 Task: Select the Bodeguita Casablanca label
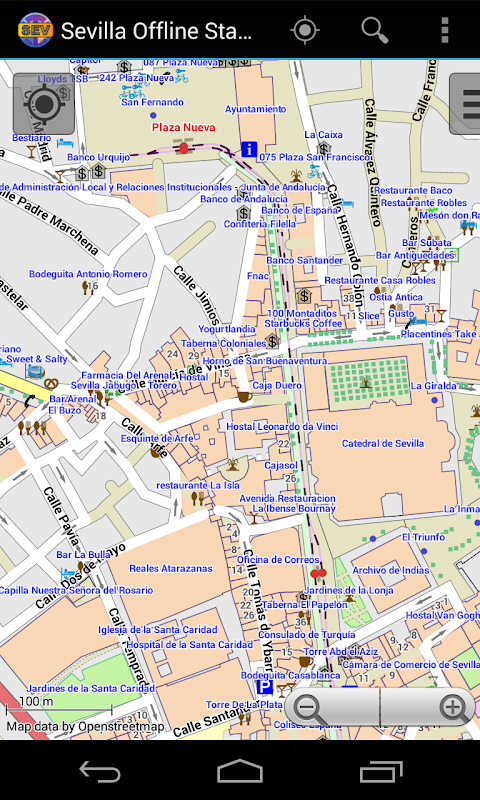coord(290,676)
